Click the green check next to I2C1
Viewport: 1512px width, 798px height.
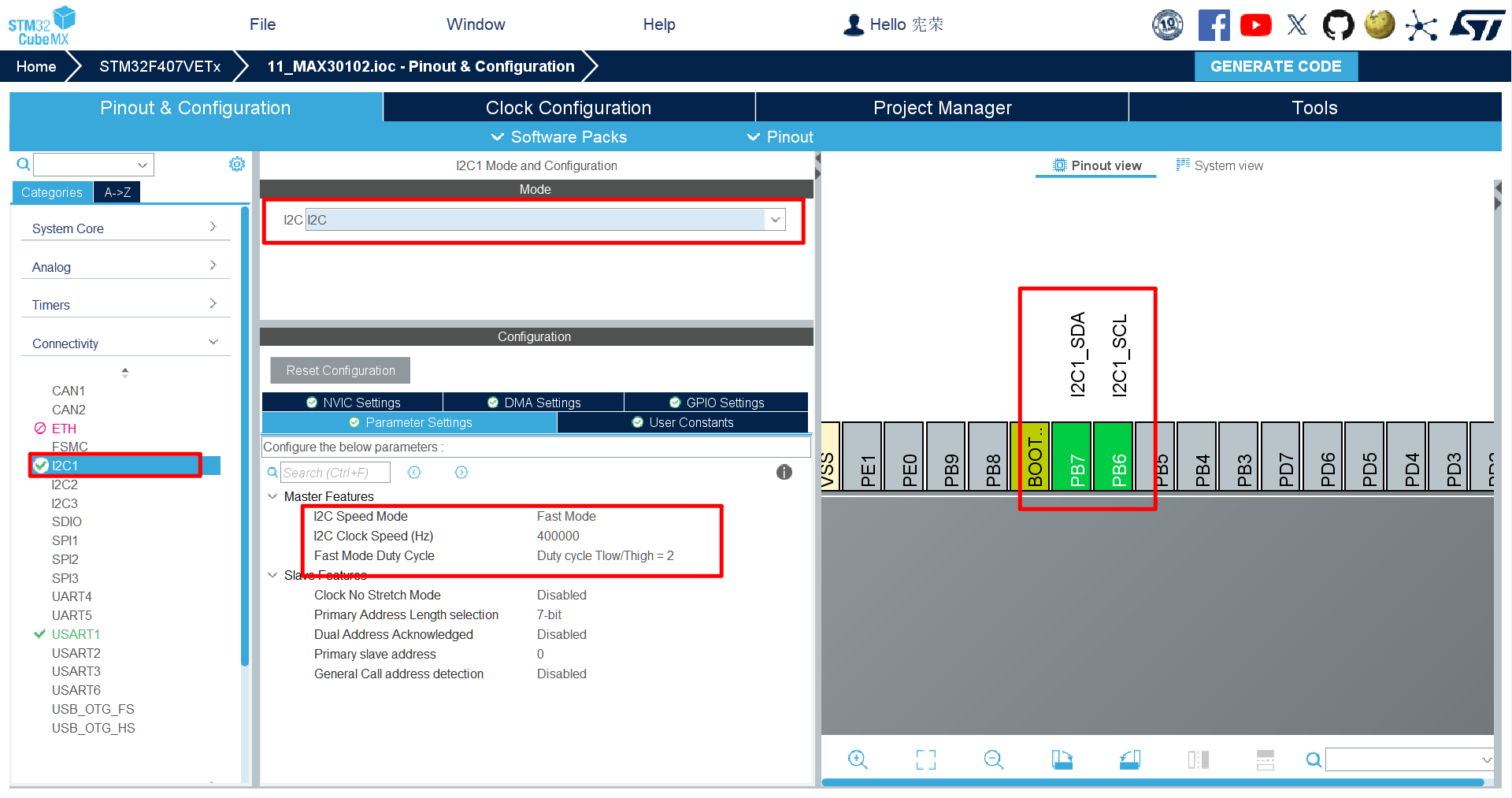coord(41,465)
